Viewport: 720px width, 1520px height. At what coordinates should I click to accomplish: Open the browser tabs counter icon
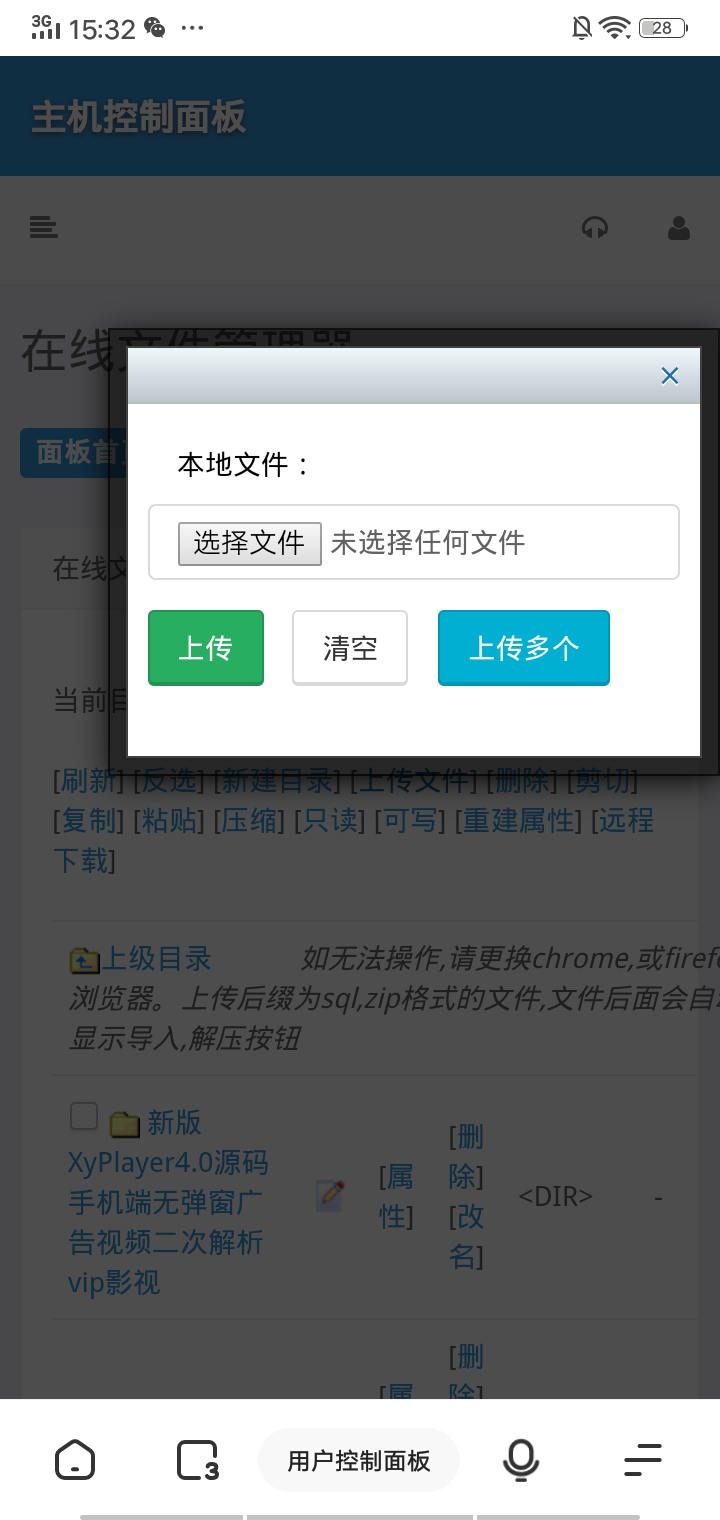point(197,1460)
